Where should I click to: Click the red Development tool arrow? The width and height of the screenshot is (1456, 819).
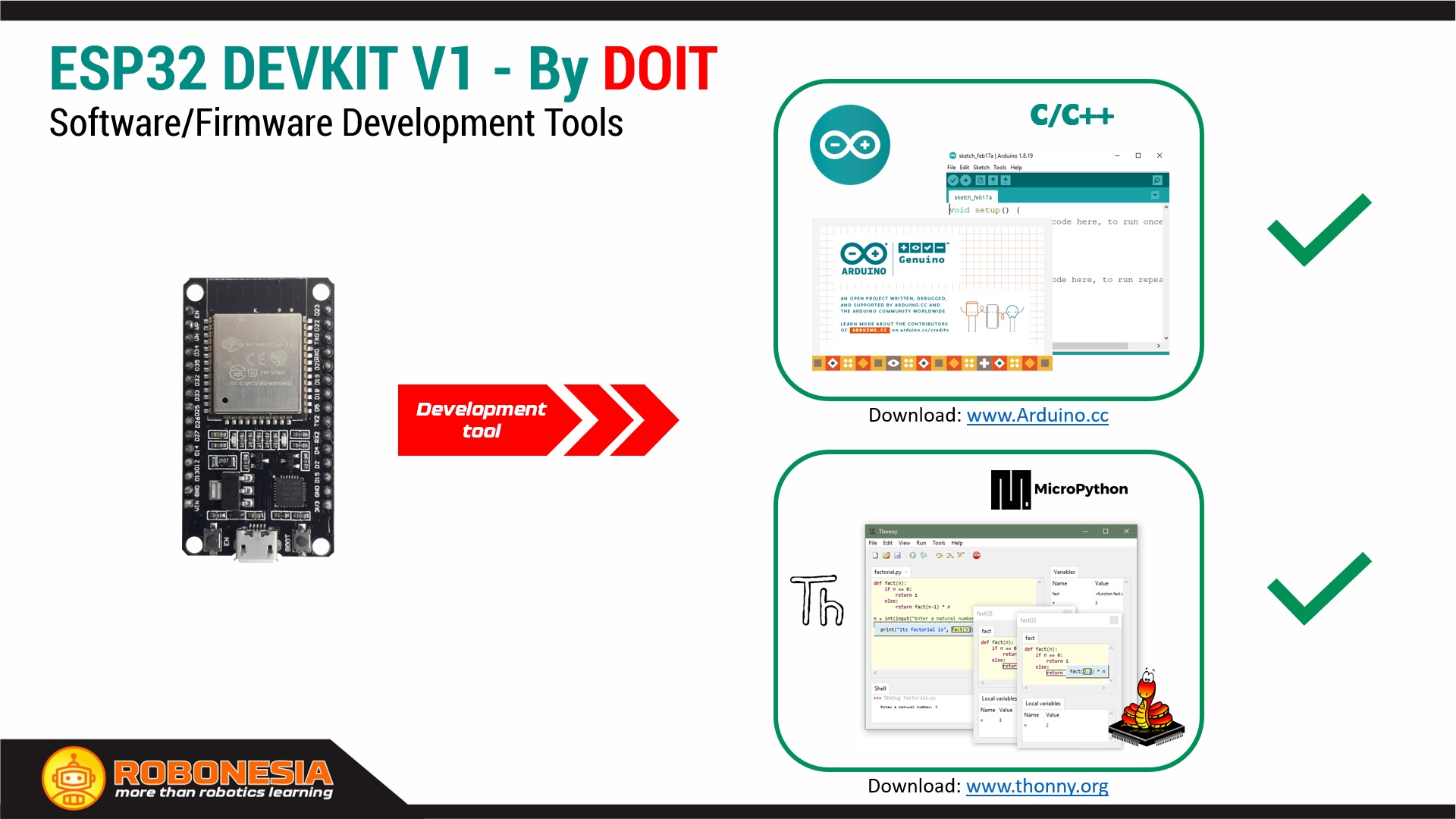click(x=538, y=420)
